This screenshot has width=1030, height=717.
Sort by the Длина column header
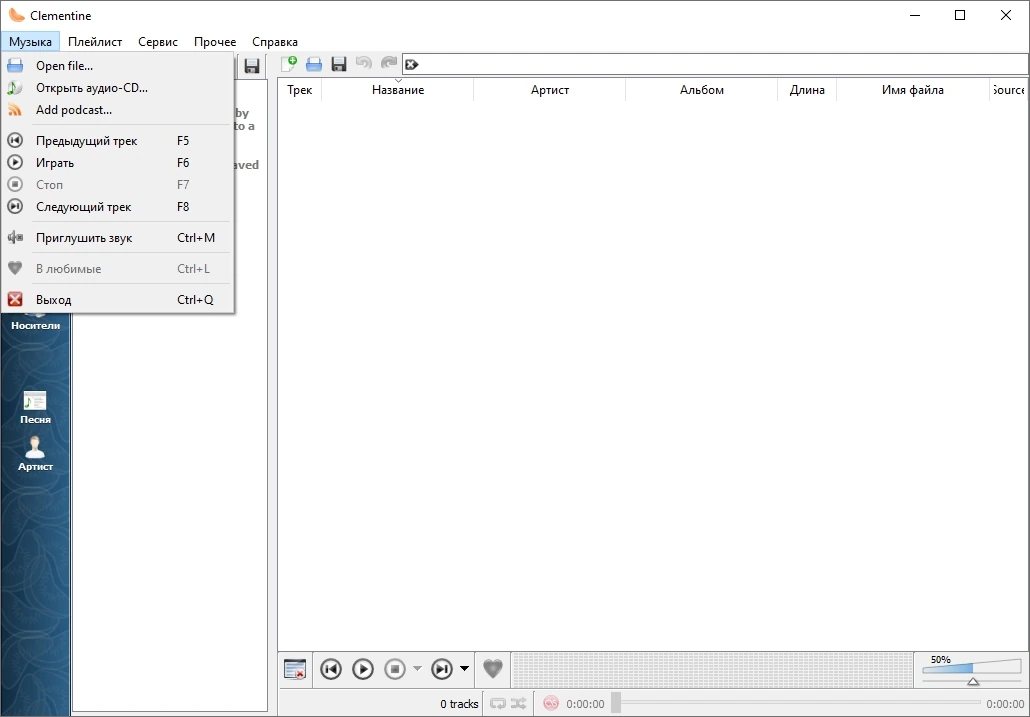[807, 90]
